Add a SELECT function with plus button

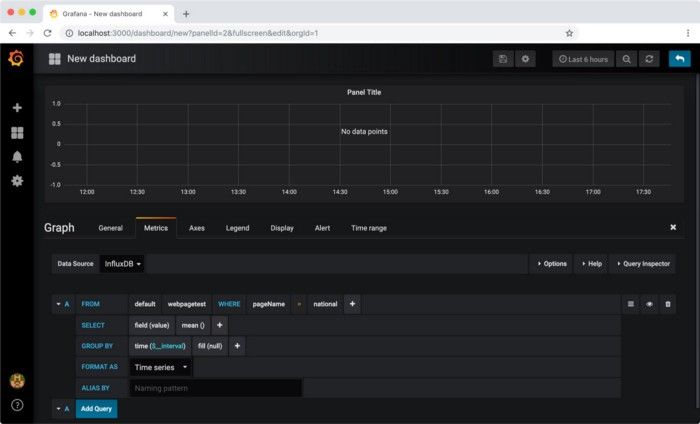(x=219, y=325)
